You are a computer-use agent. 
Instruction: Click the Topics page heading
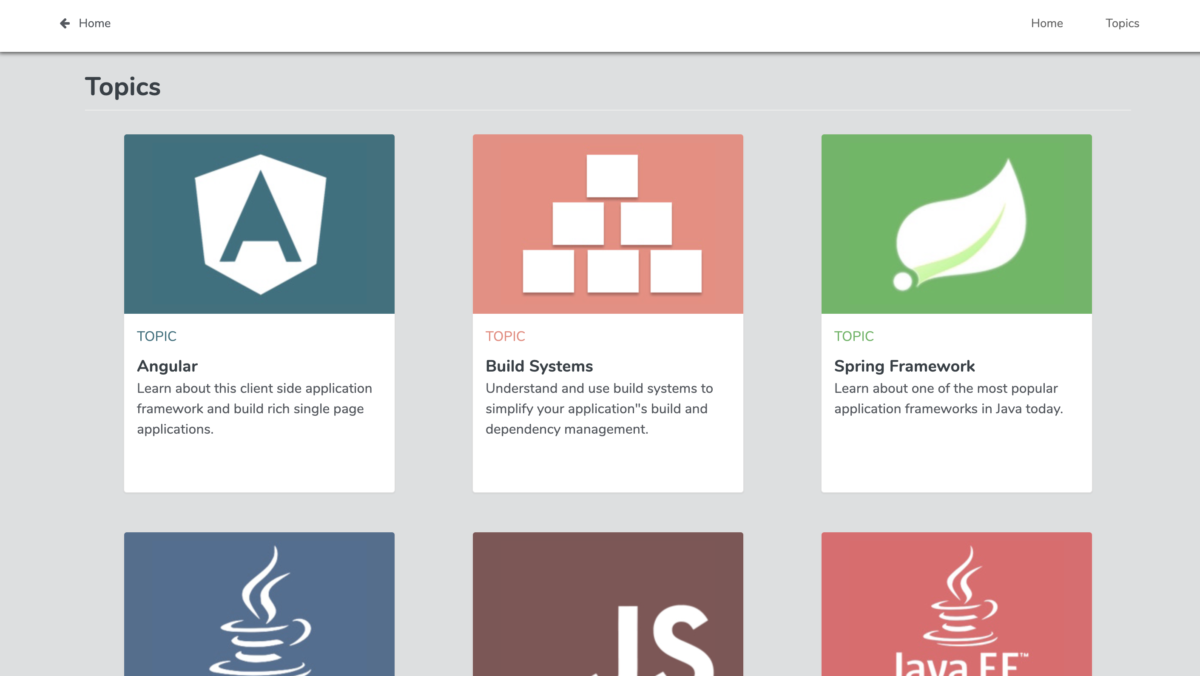point(122,87)
